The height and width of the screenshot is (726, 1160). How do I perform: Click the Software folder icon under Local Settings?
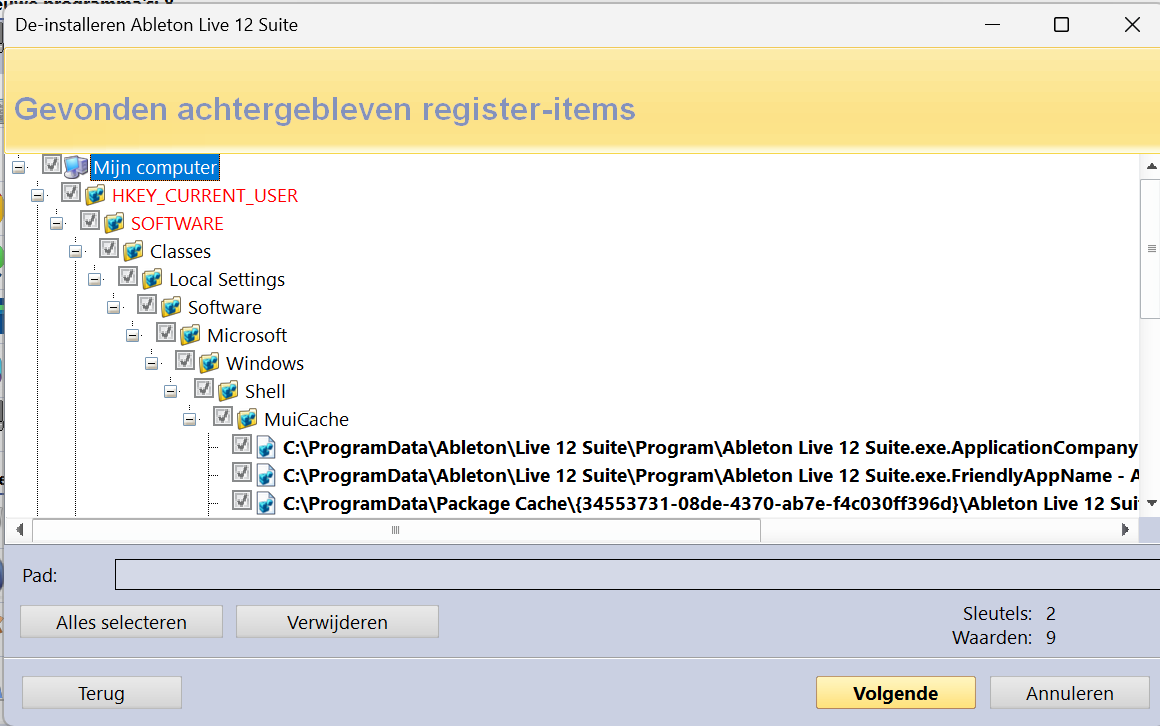pos(171,307)
